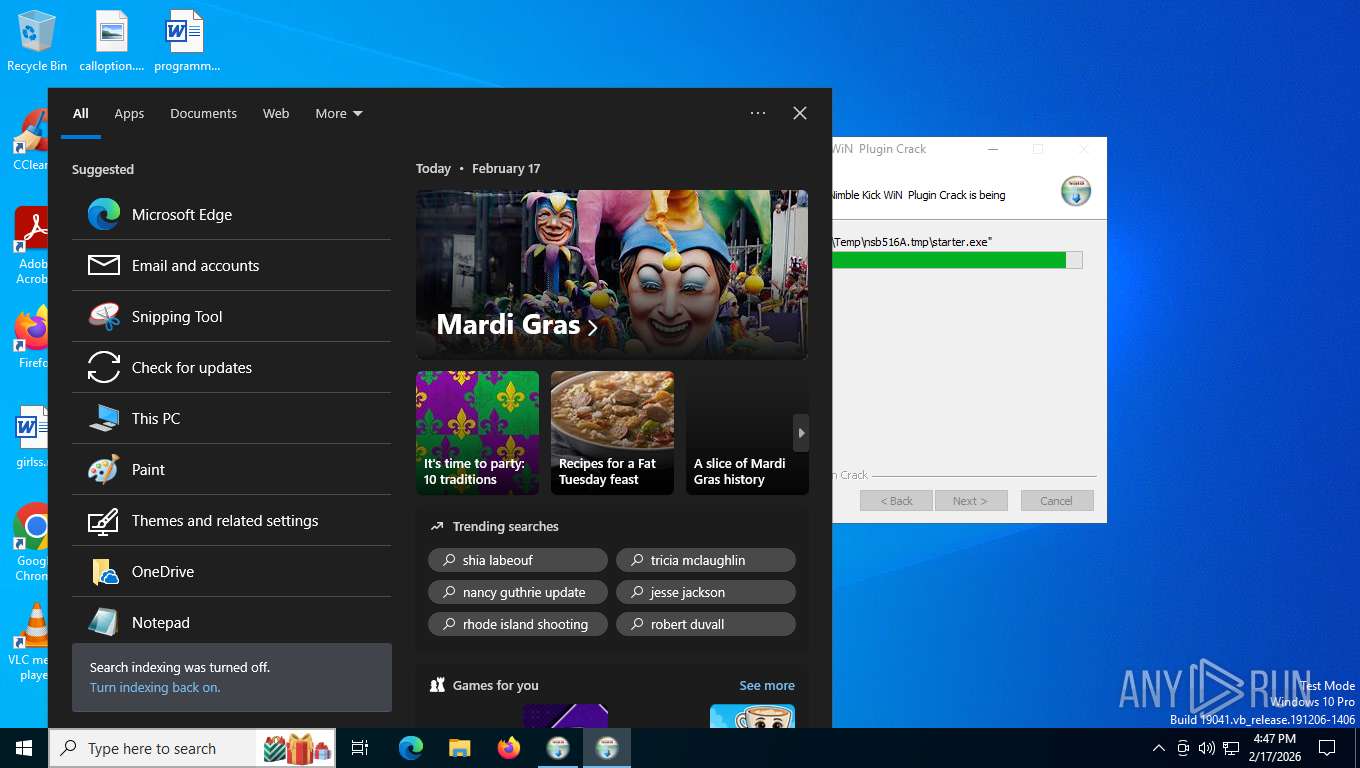Open the Recycle Bin desktop icon
Image resolution: width=1360 pixels, height=768 pixels.
pos(37,42)
